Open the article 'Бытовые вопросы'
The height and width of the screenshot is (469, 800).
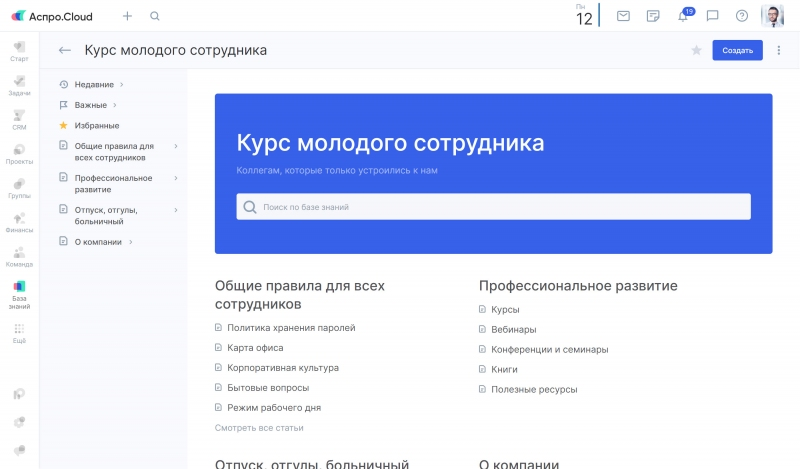click(268, 387)
